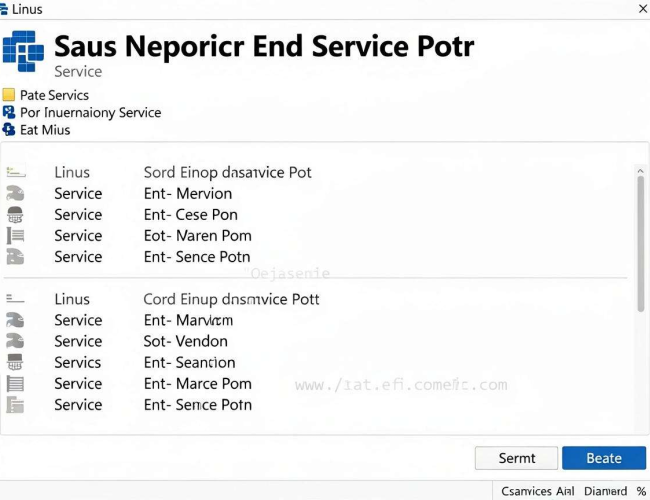Click icon beside Eot- Maren Pom row
This screenshot has height=500, width=650.
[x=15, y=236]
